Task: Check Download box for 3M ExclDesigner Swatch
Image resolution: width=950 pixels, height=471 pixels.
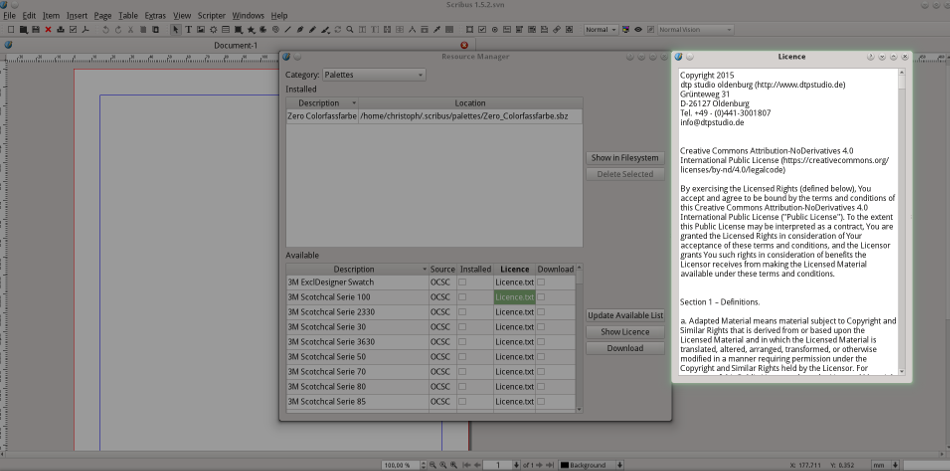Action: (542, 282)
